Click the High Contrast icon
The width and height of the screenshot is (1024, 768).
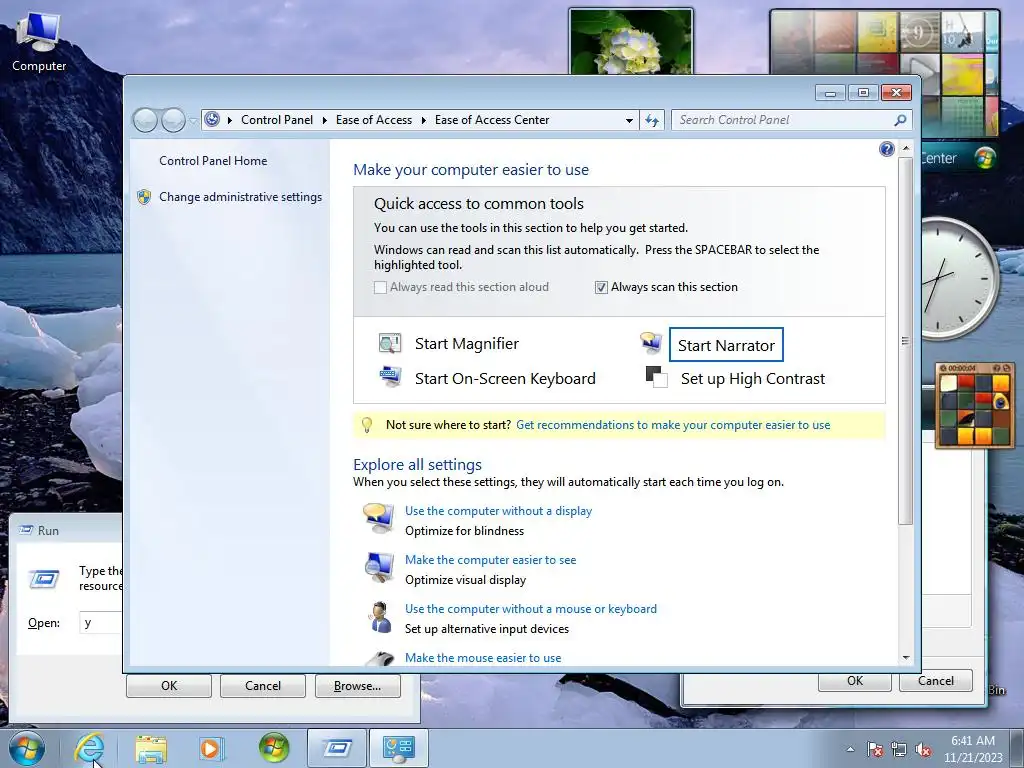[656, 377]
